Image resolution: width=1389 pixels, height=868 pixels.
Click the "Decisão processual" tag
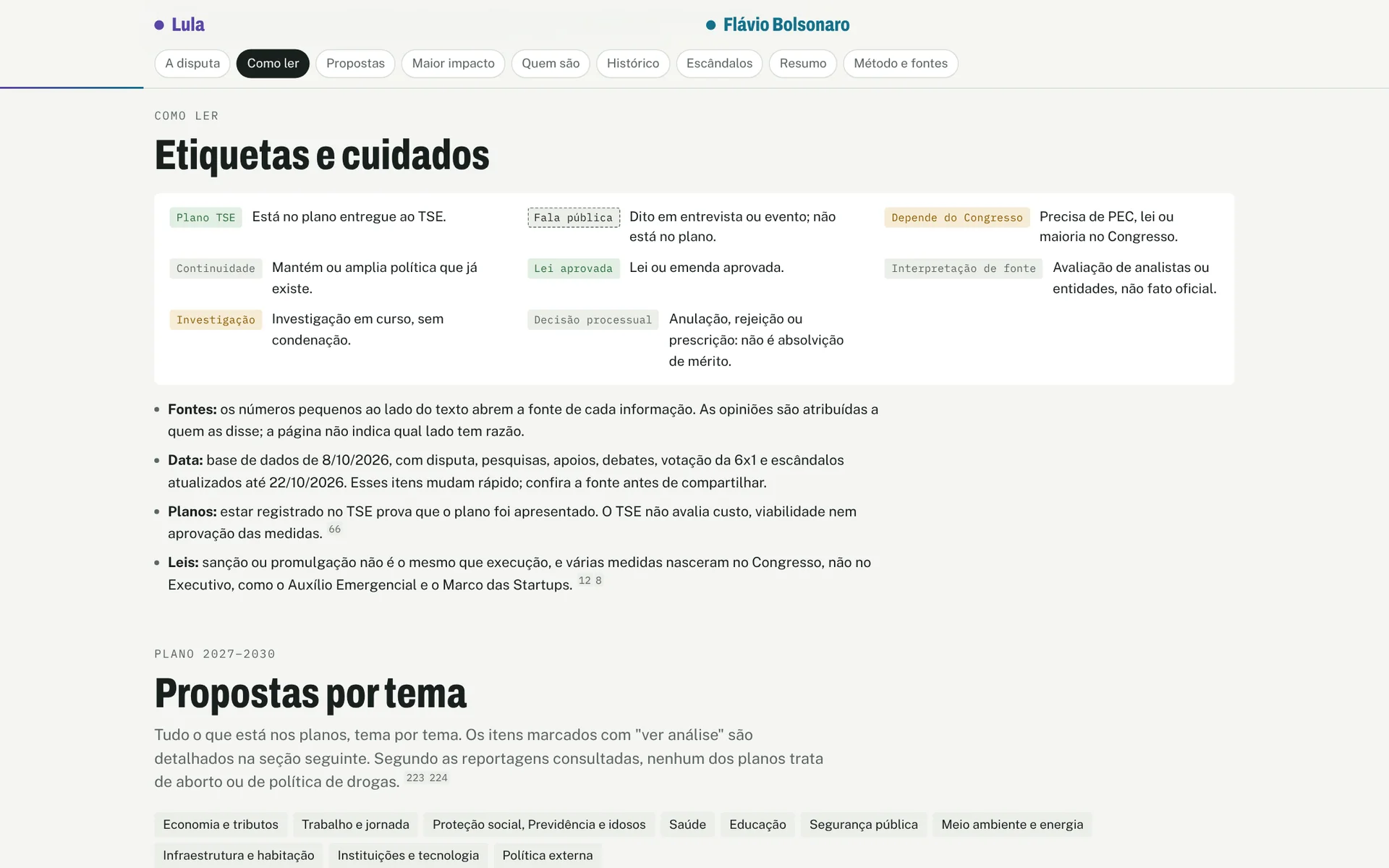point(593,320)
